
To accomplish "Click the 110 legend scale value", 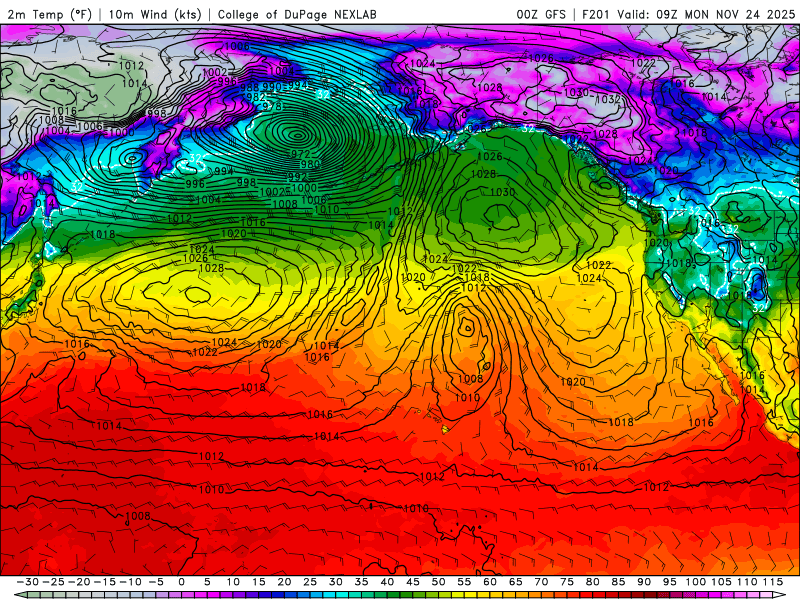I will coord(747,582).
